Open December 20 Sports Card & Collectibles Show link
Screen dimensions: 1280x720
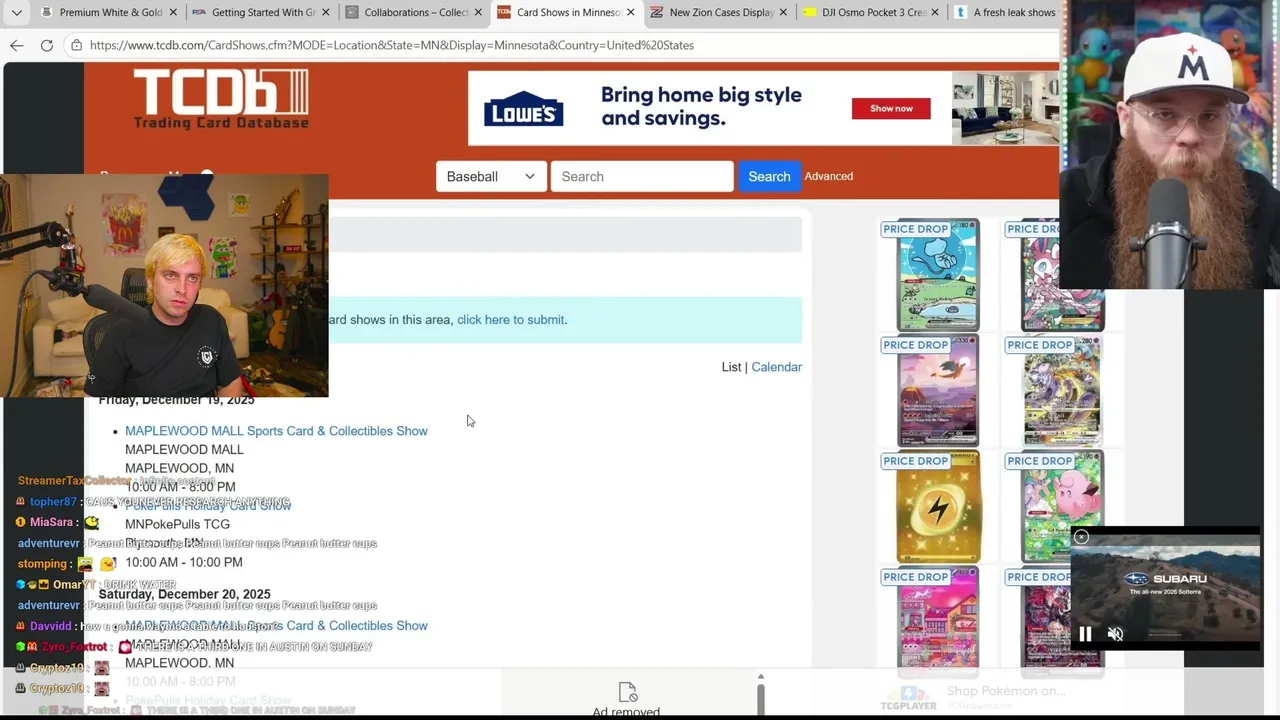point(276,626)
